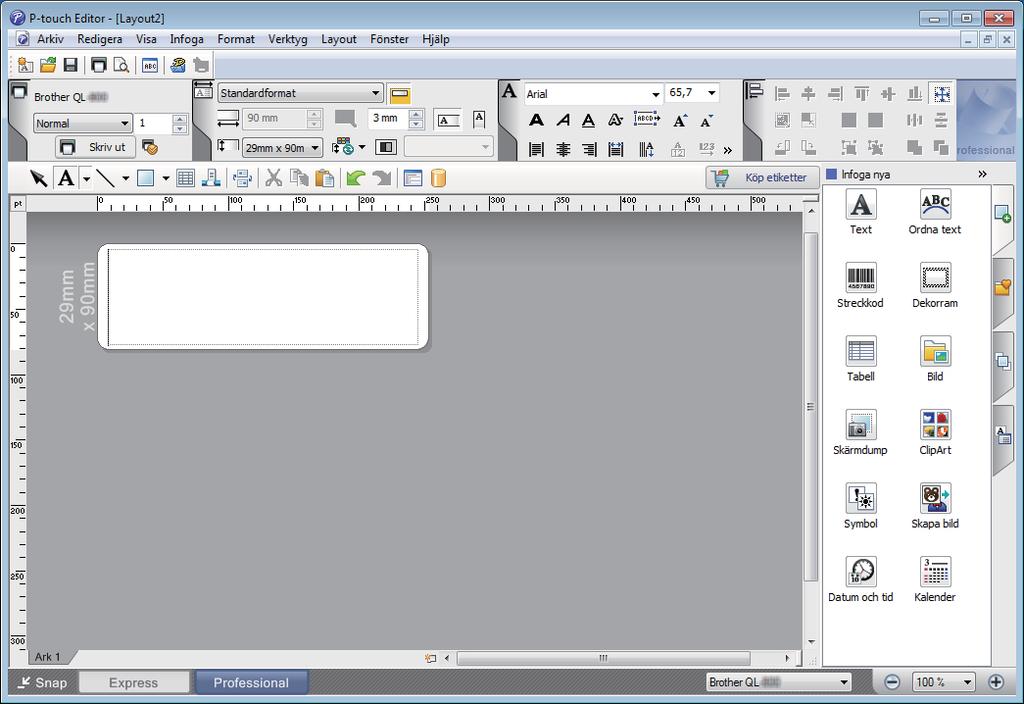Select the text tool in drawing toolbar
This screenshot has width=1024, height=704.
tap(66, 178)
